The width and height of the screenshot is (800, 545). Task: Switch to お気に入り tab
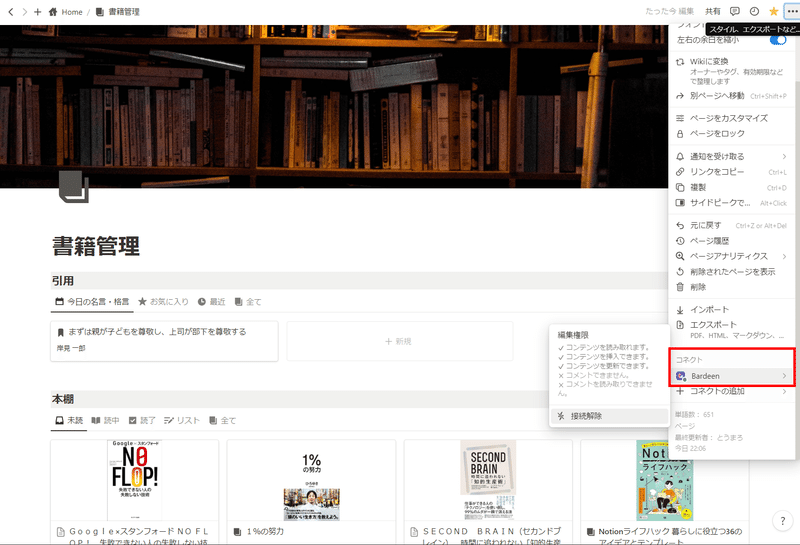(164, 302)
